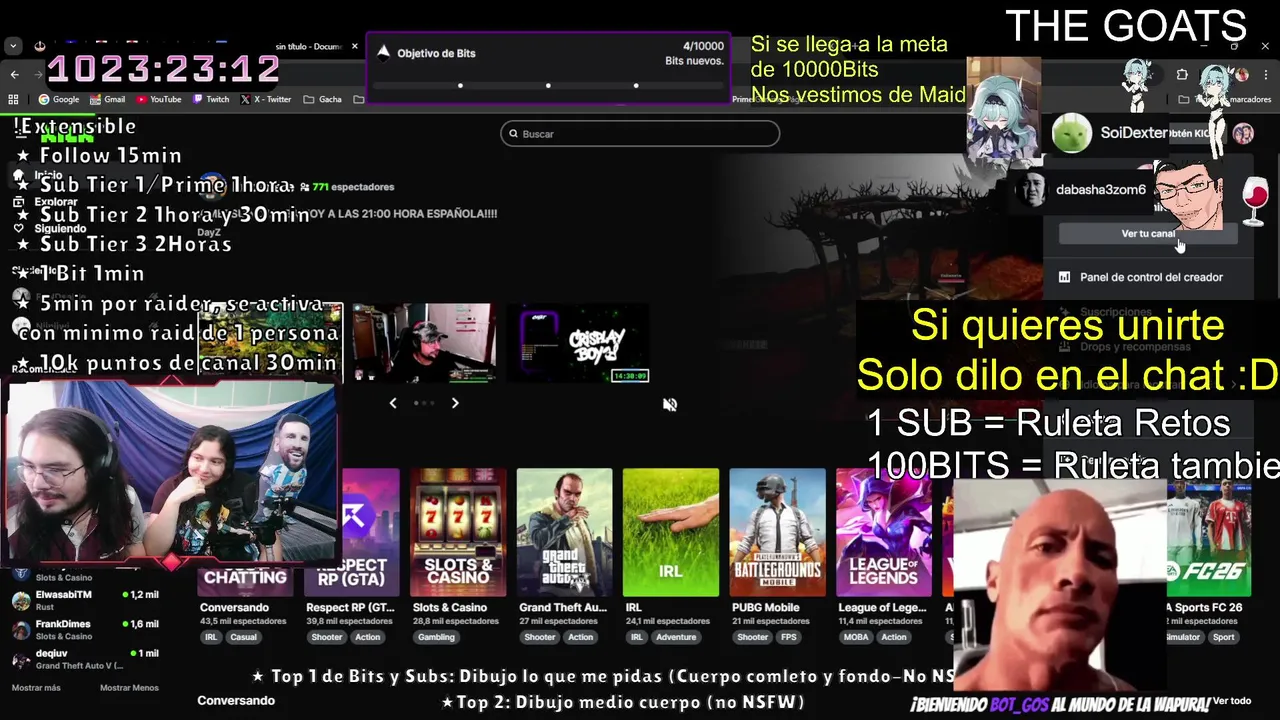Click the Buscar search field
Viewport: 1280px width, 720px height.
tap(640, 134)
